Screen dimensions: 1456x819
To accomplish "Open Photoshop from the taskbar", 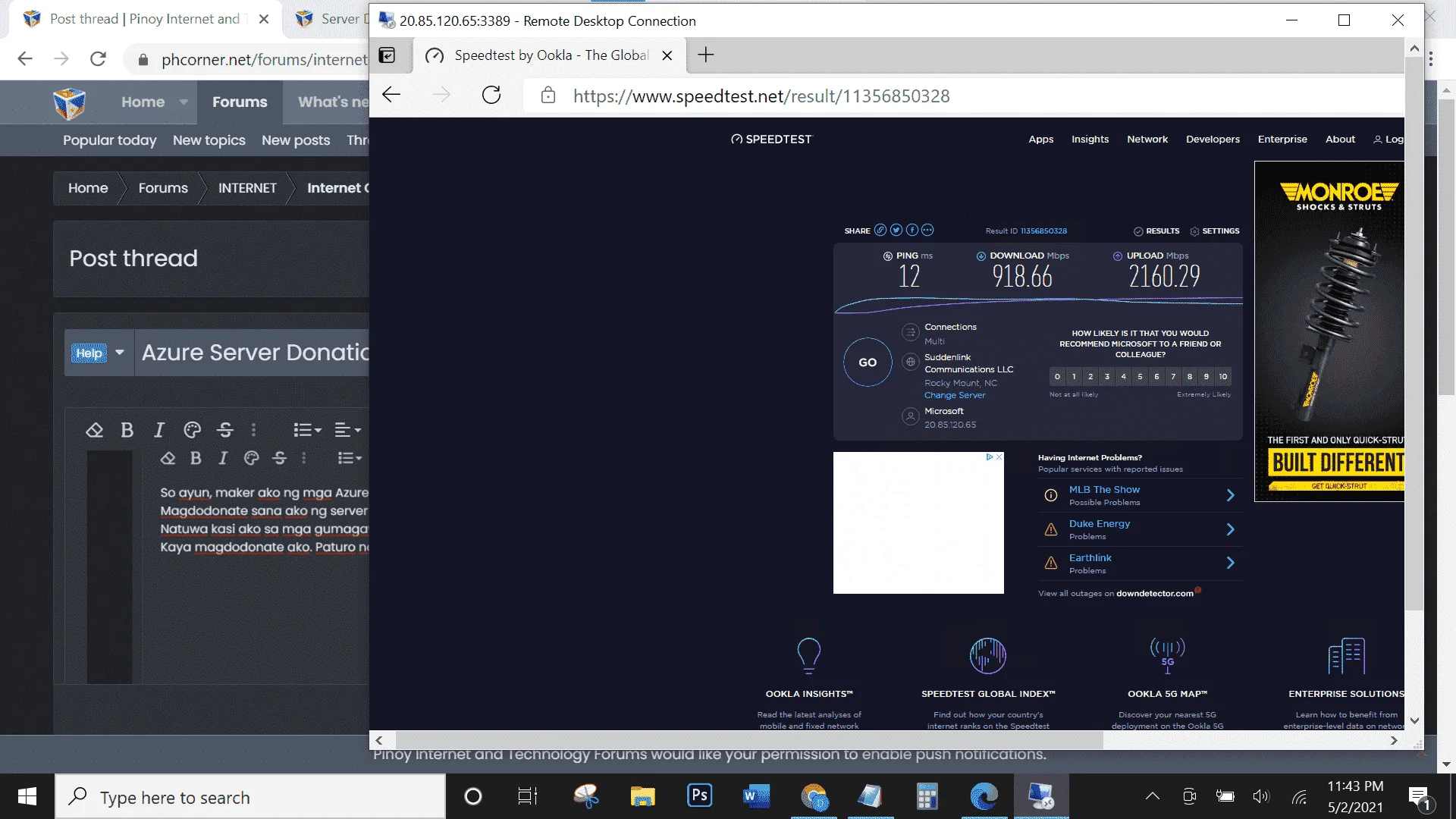I will pyautogui.click(x=699, y=796).
